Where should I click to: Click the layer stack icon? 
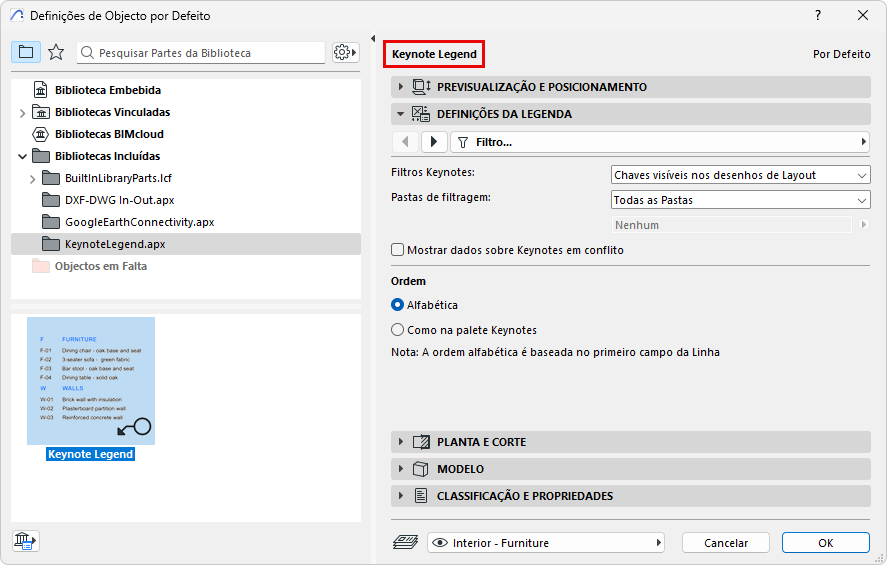406,542
